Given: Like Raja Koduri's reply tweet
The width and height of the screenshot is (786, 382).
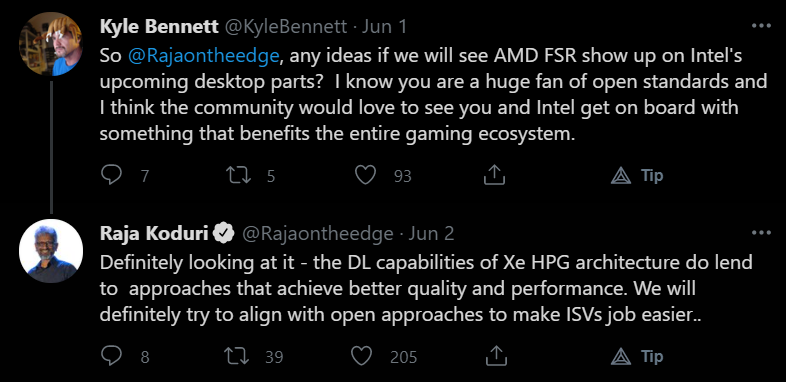Looking at the screenshot, I should [361, 356].
